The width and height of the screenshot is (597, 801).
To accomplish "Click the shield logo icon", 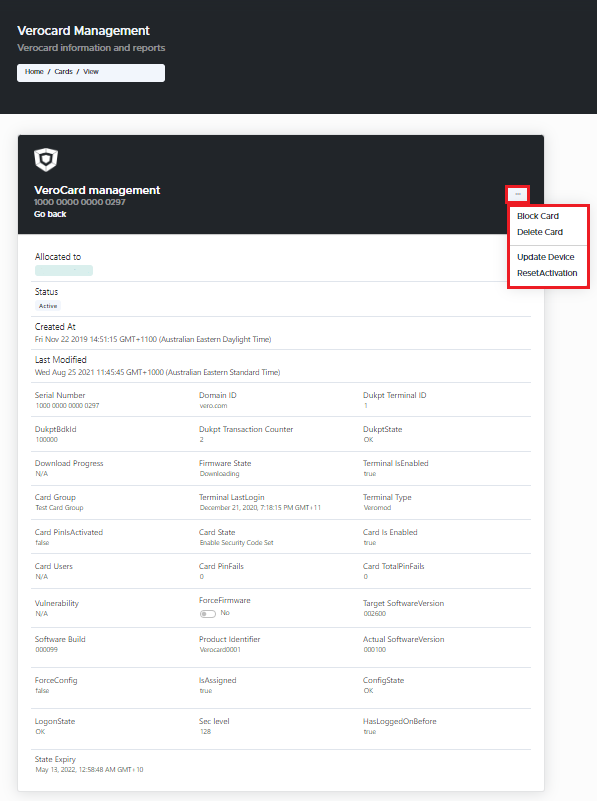I will point(44,159).
